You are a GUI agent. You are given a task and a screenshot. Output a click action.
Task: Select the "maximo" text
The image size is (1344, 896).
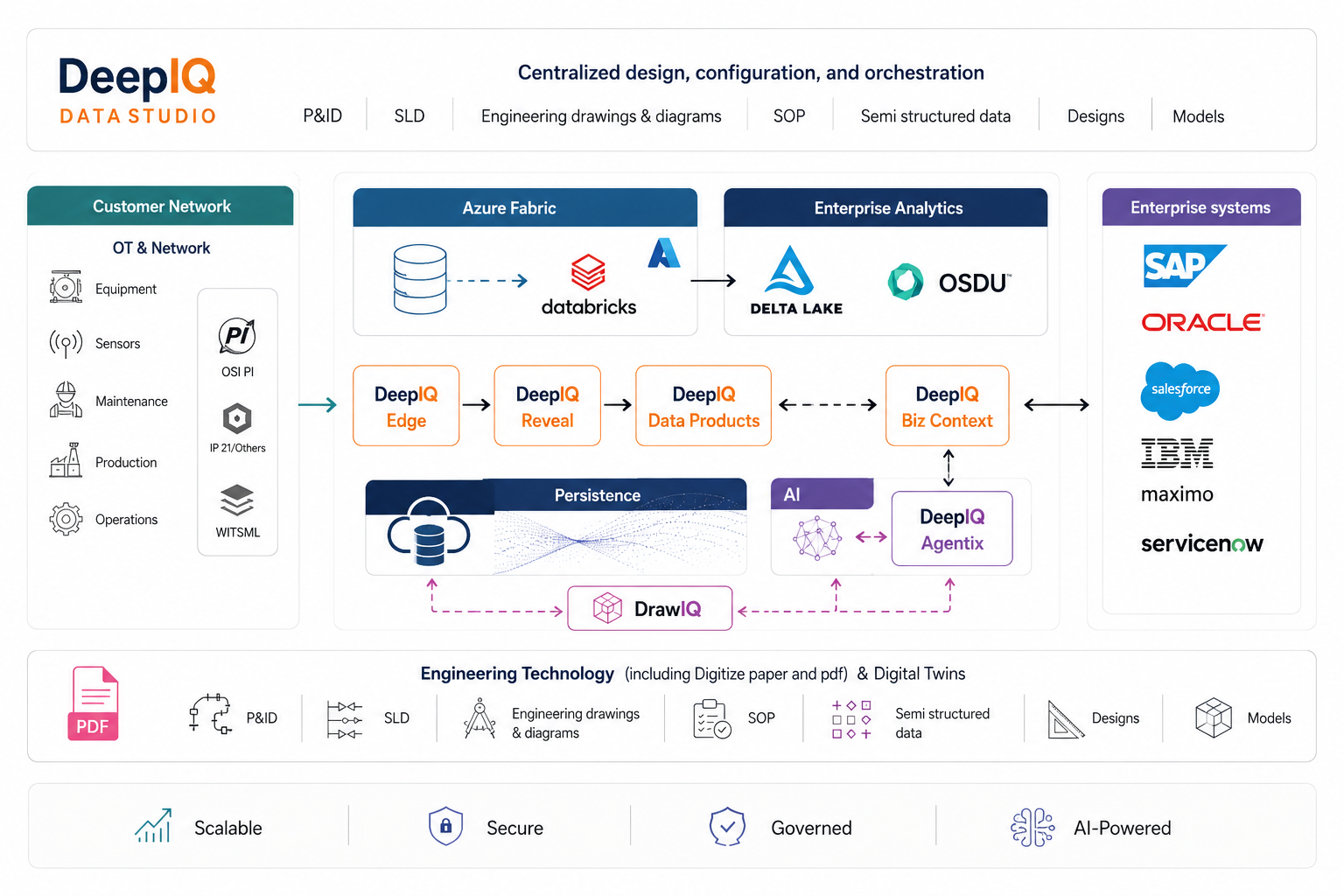[1177, 494]
